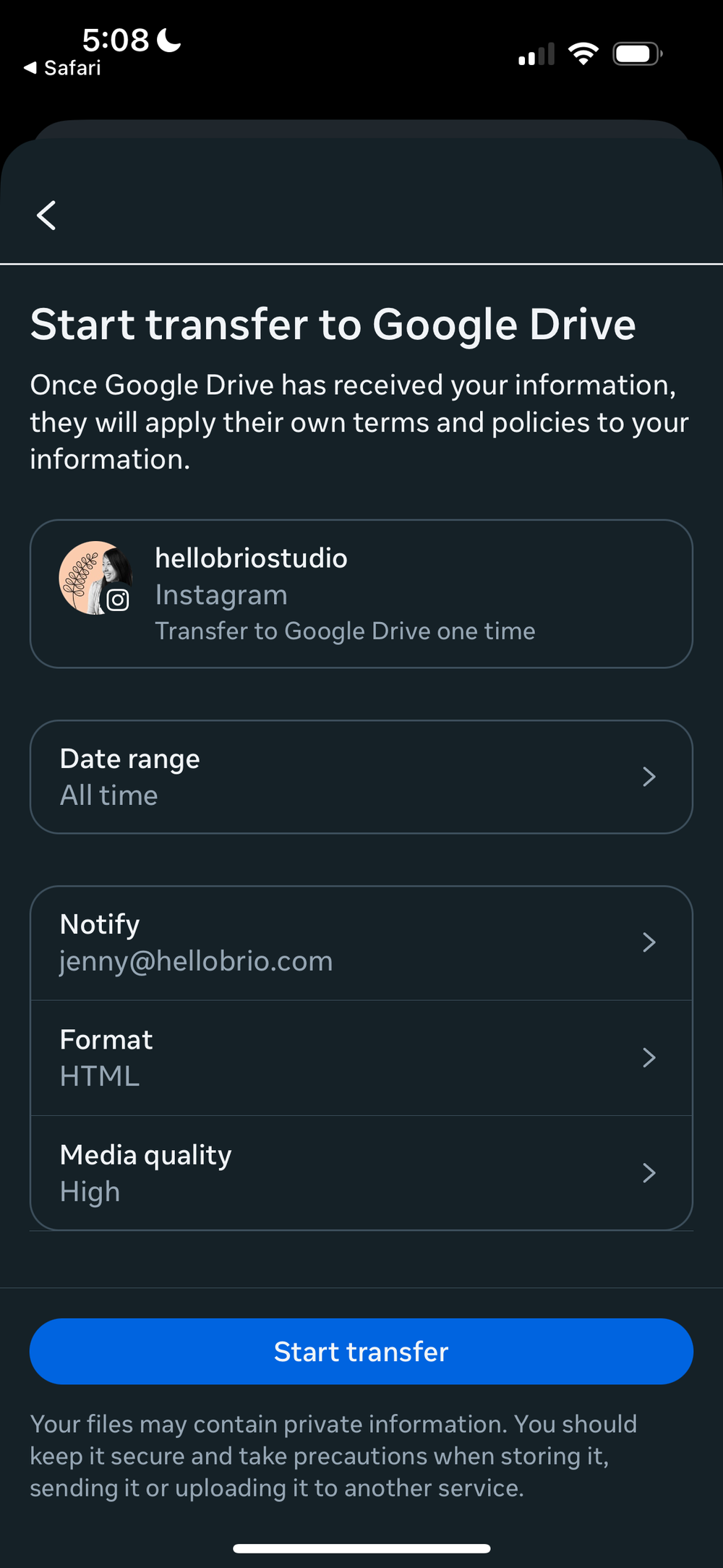Tap the Wi-Fi status icon

pos(583,54)
